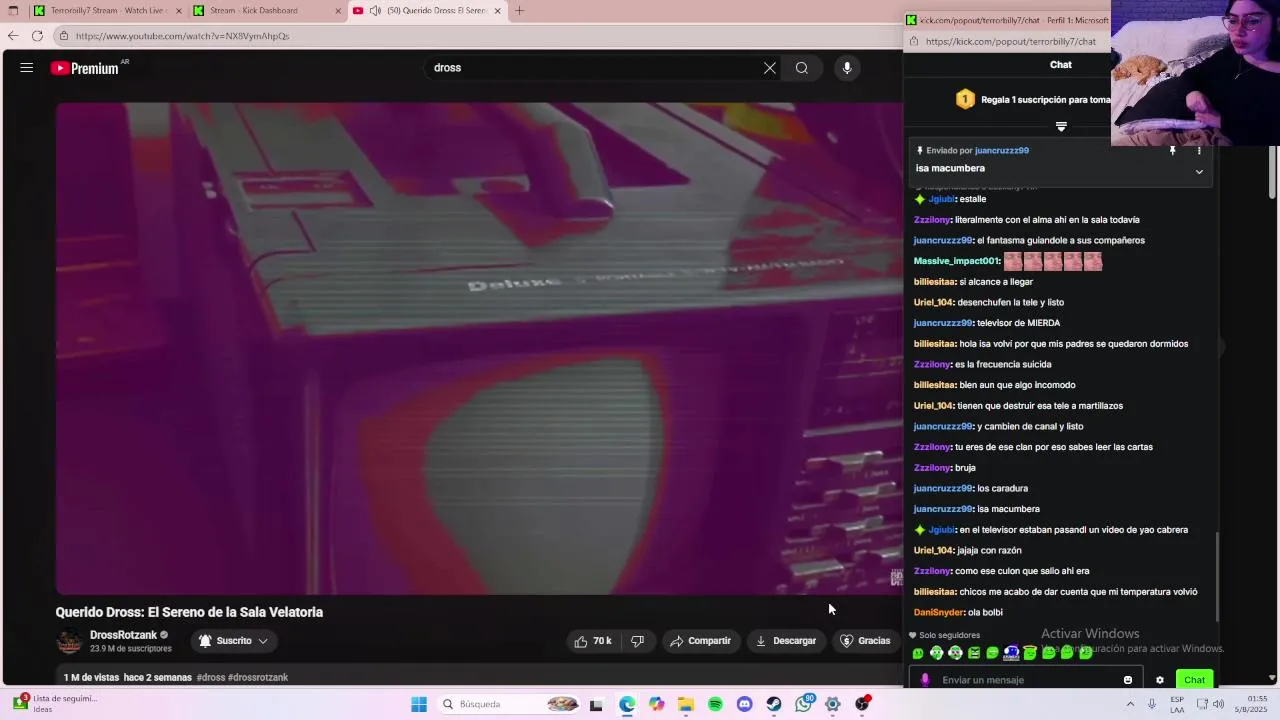Download the video with Descargar
Image resolution: width=1280 pixels, height=720 pixels.
[x=786, y=641]
